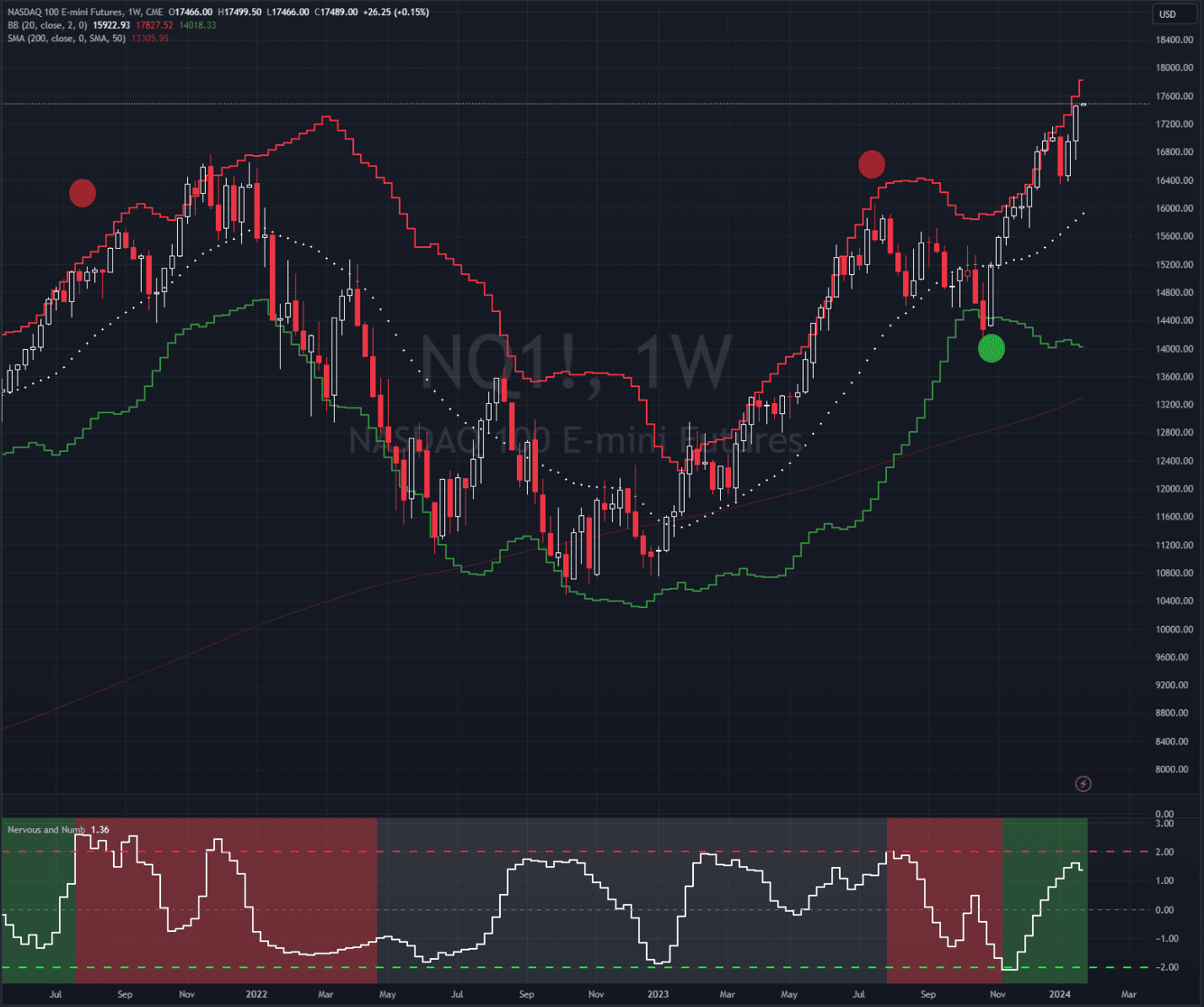The image size is (1204, 1007).
Task: Click the change value +26.25 (+0.15%)
Action: tap(396, 13)
